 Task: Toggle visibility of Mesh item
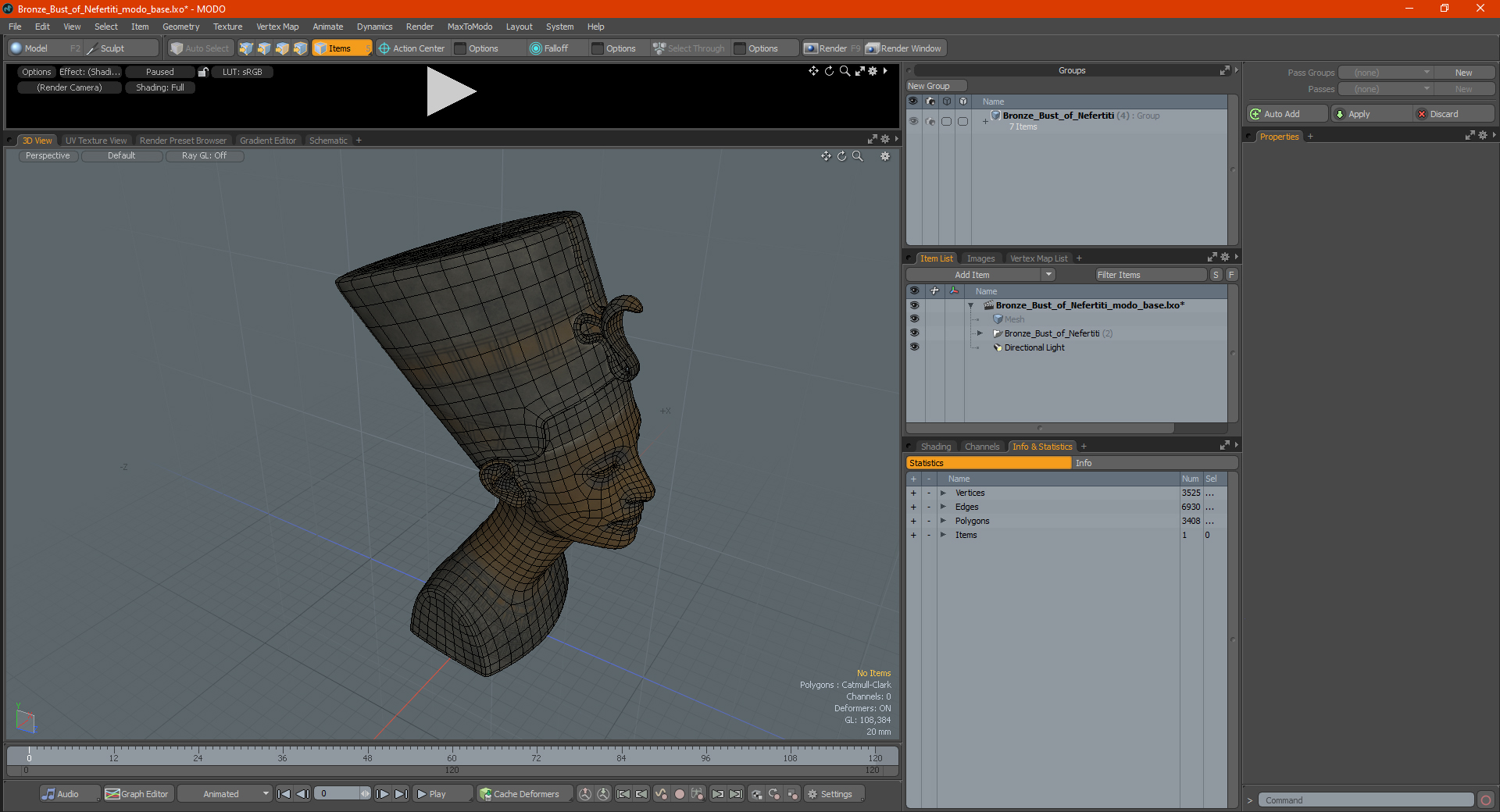914,319
